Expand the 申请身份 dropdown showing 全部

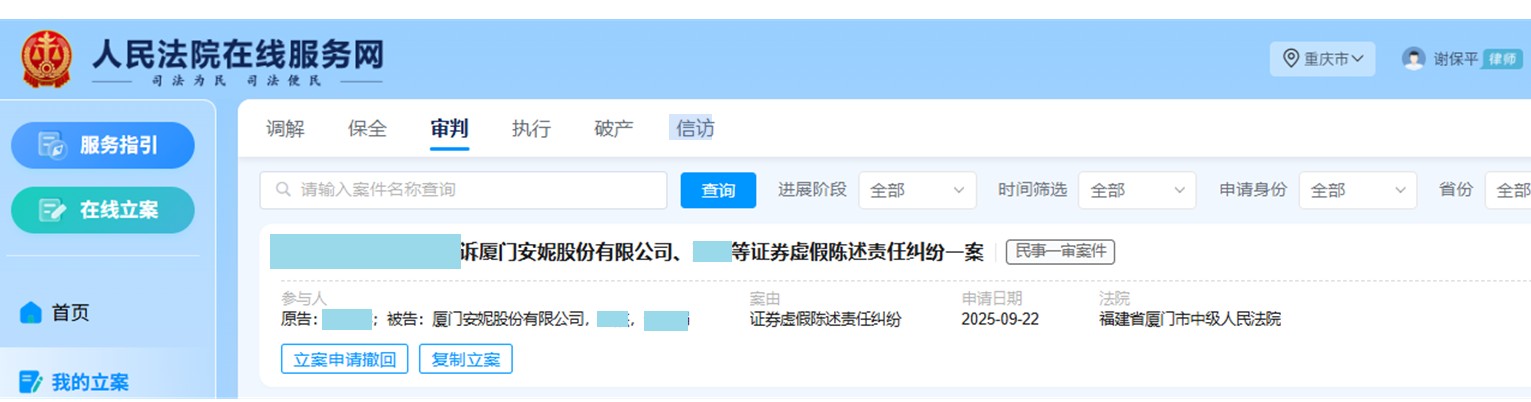pyautogui.click(x=1358, y=190)
